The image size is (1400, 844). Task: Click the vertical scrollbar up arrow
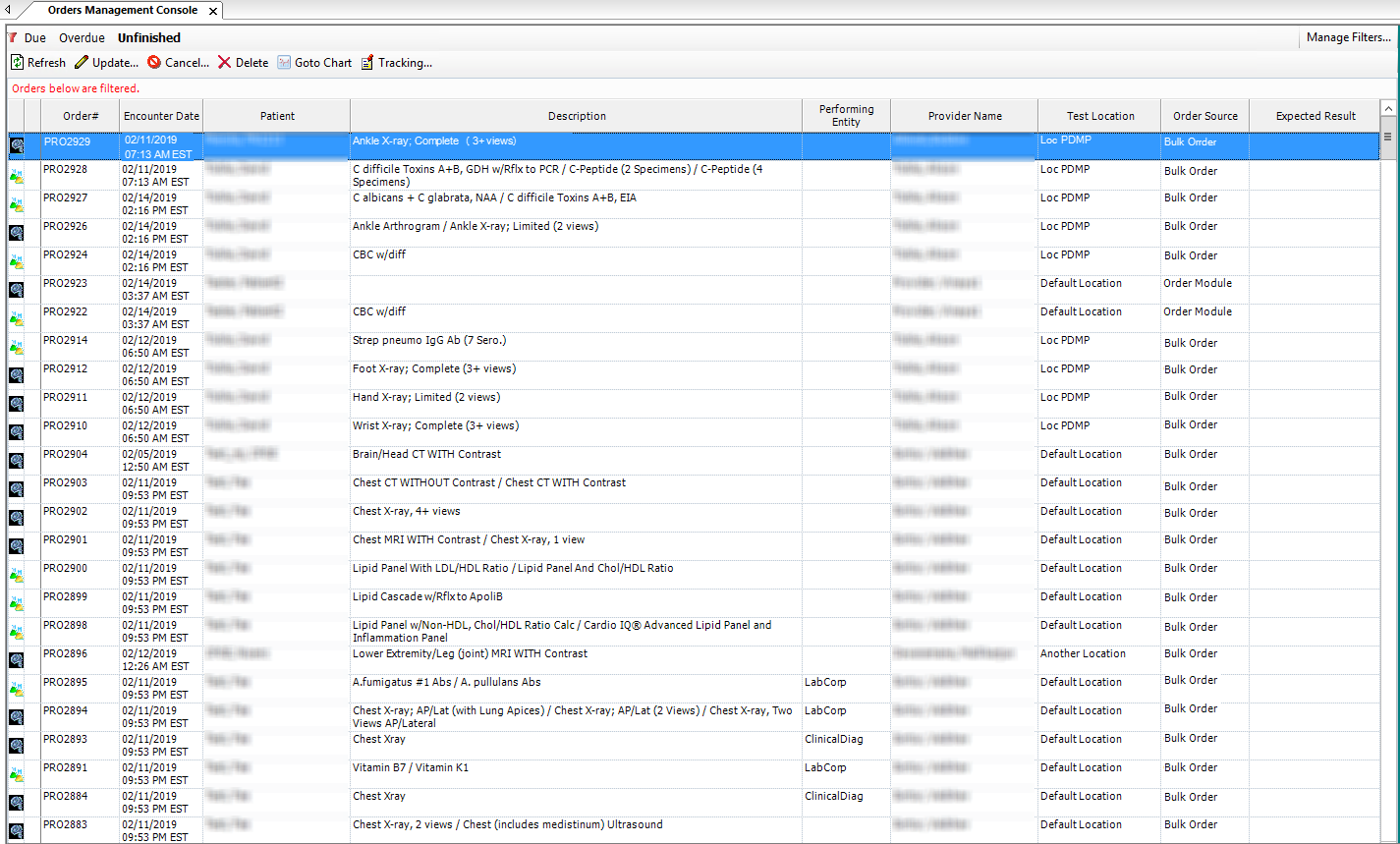[1388, 109]
